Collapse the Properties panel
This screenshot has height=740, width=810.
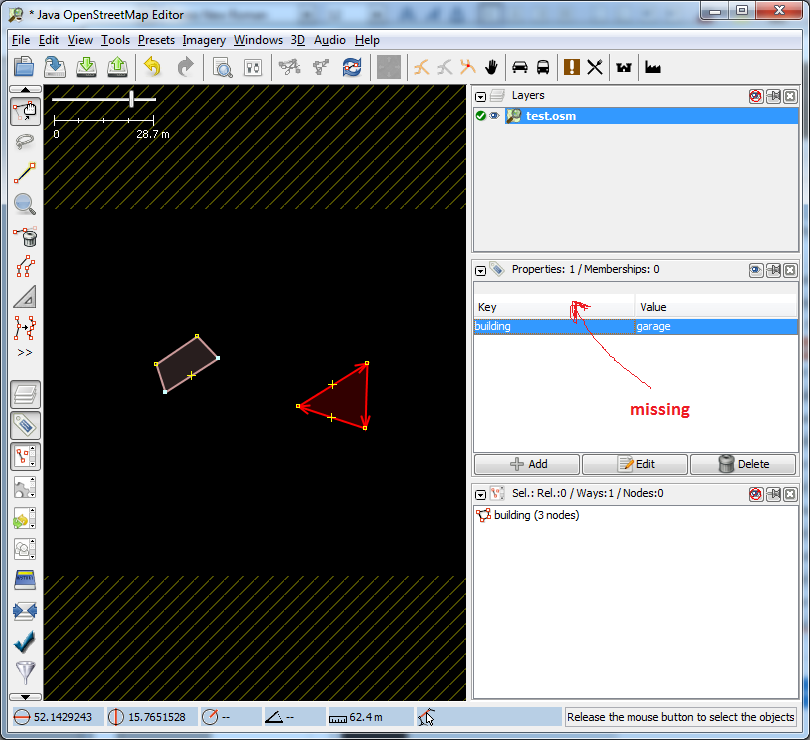point(480,270)
